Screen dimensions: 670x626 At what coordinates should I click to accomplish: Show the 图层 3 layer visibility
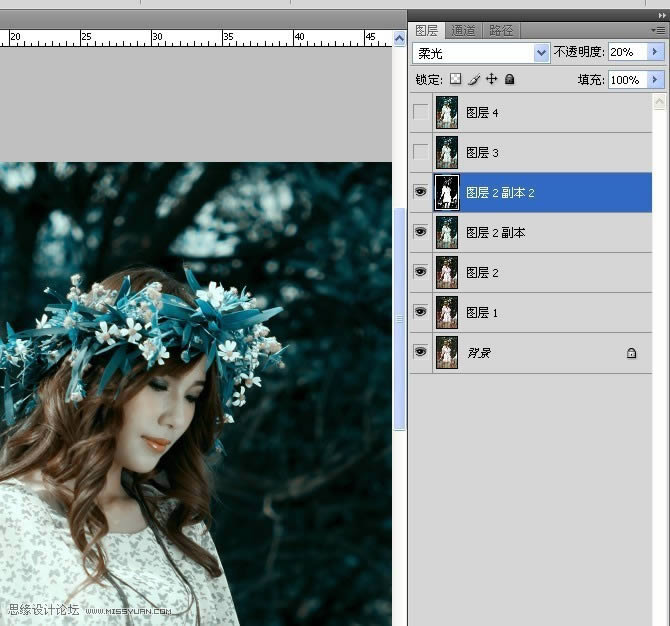pyautogui.click(x=420, y=152)
